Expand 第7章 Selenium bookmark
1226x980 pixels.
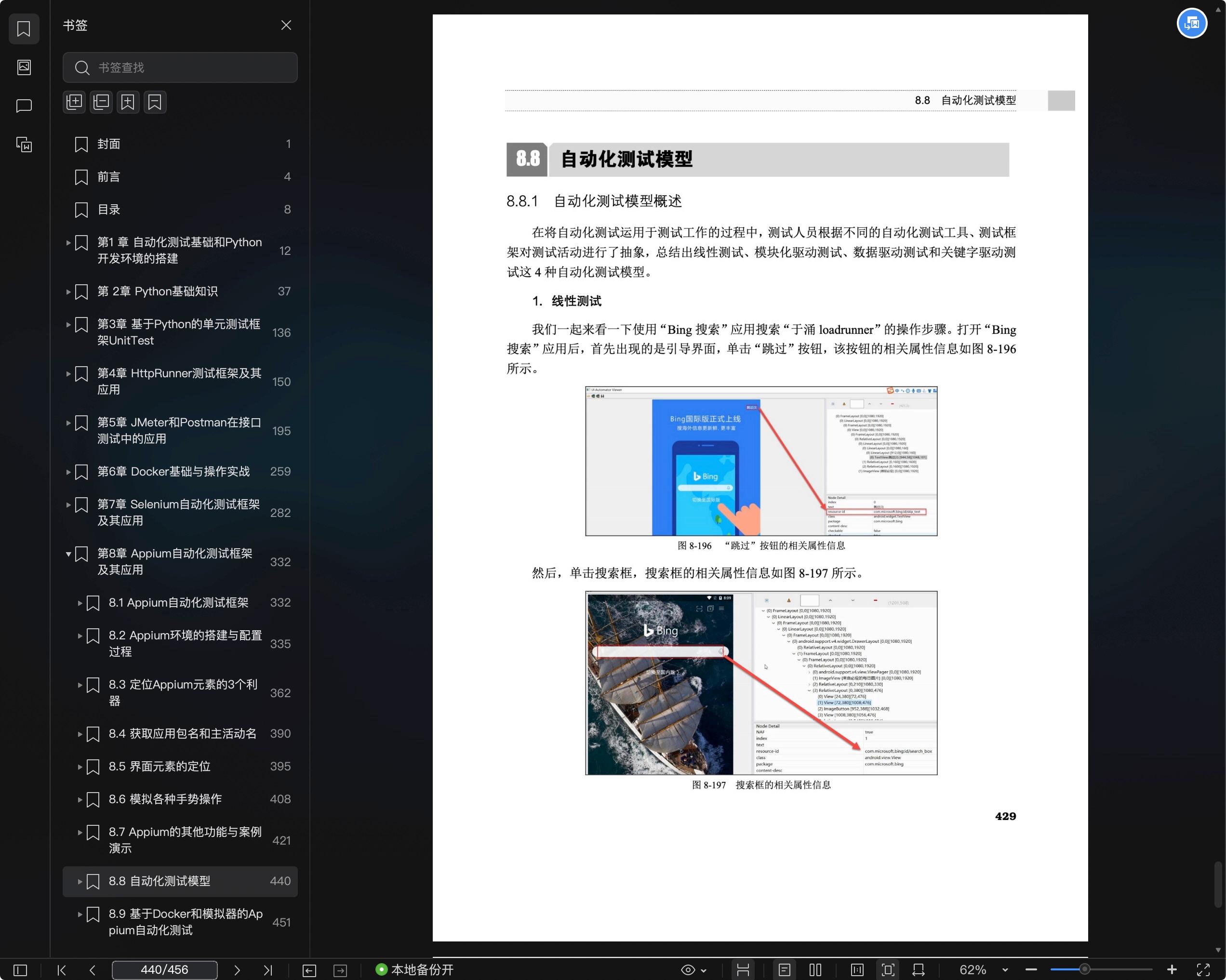pos(68,505)
